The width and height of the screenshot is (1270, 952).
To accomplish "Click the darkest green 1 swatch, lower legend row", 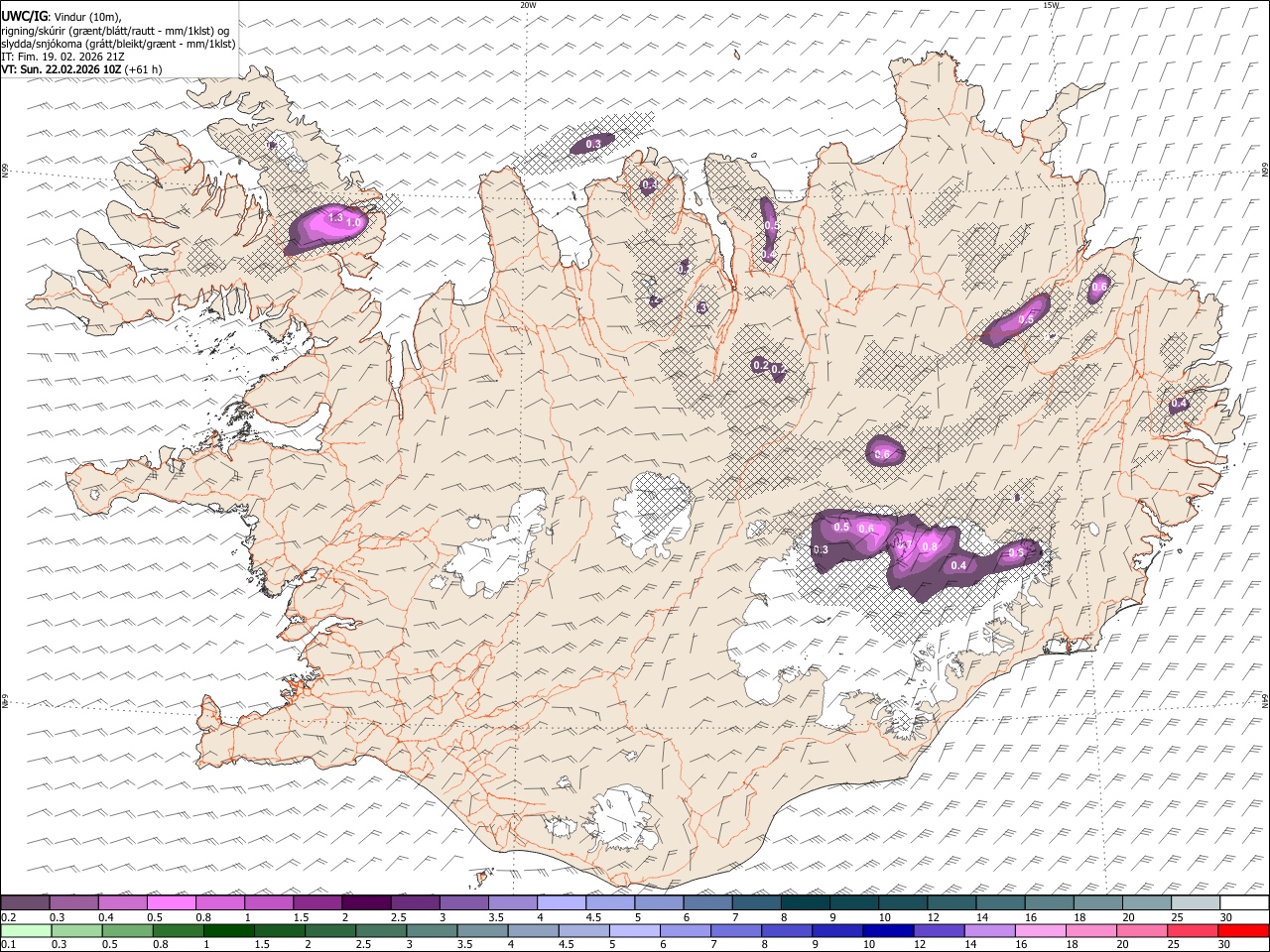I will point(228,930).
